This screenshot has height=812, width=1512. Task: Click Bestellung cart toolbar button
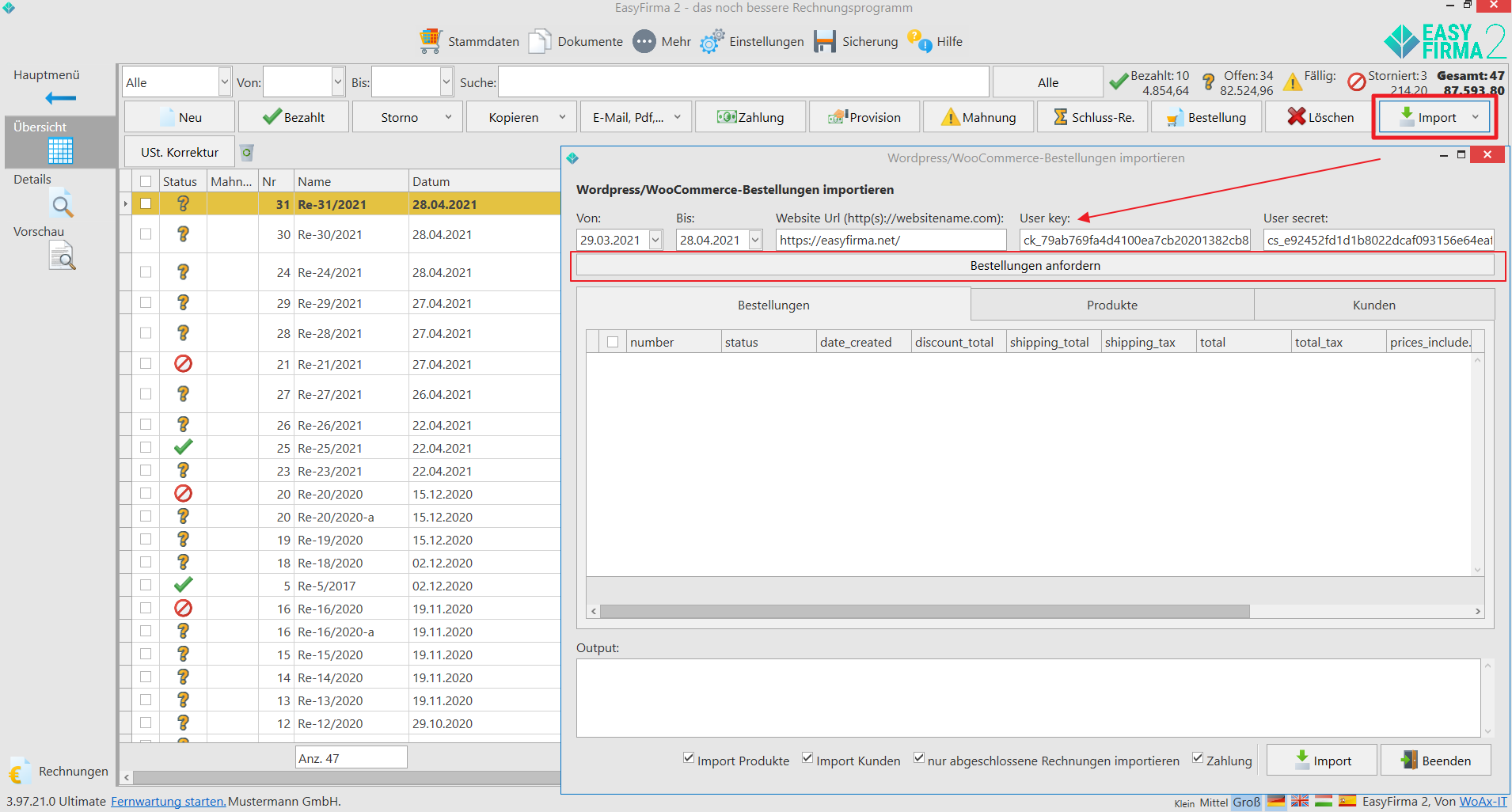click(1206, 117)
